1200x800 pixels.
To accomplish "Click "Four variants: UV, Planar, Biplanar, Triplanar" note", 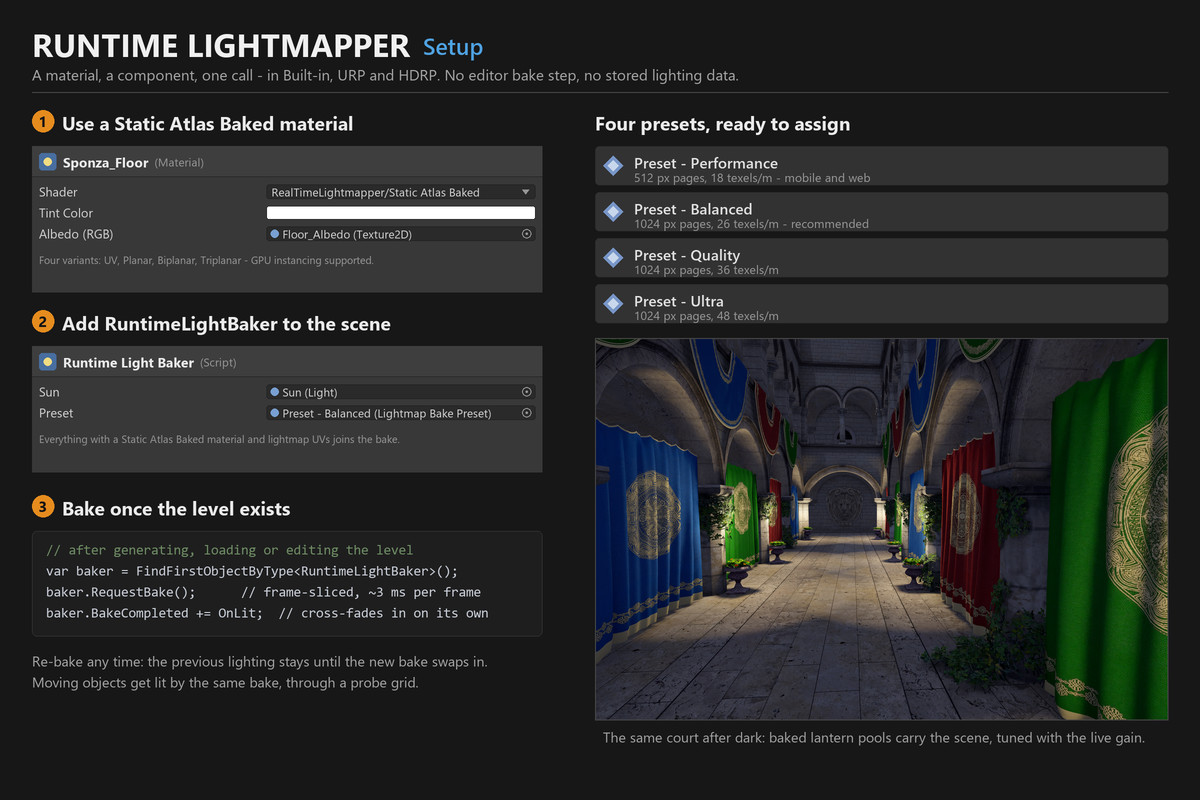I will [206, 260].
